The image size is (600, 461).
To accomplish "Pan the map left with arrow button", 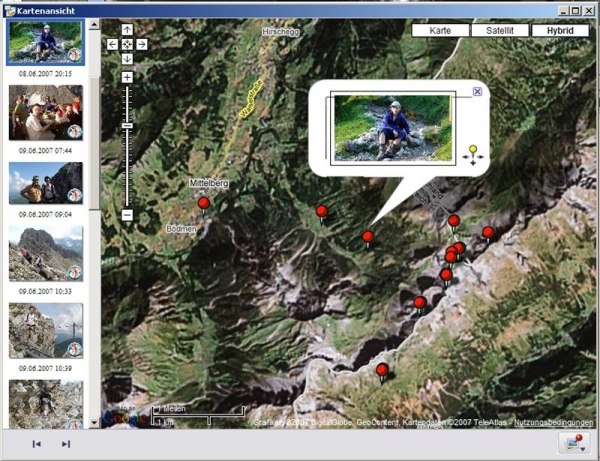I will tap(112, 44).
